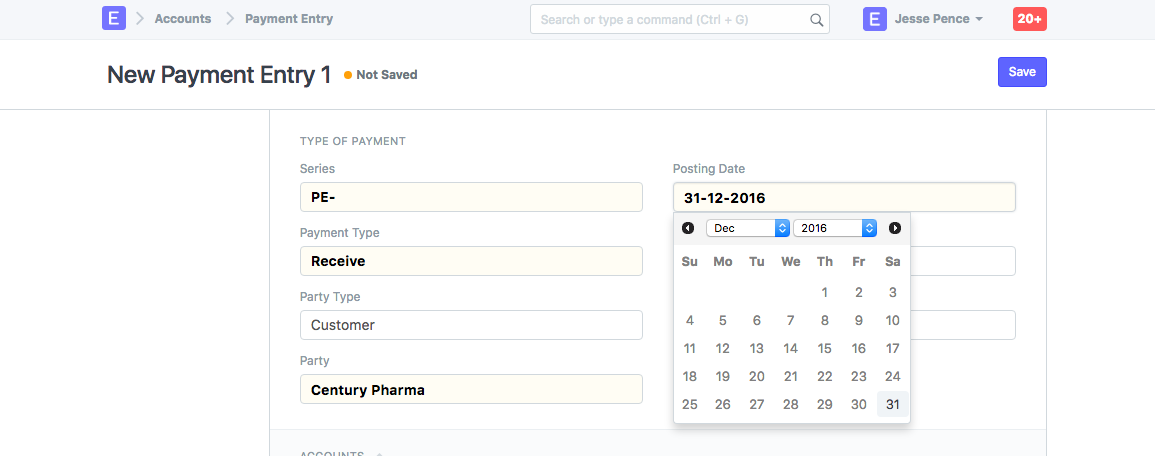Open the 2016 year dropdown
Viewport: 1155px width, 456px height.
pyautogui.click(x=835, y=228)
